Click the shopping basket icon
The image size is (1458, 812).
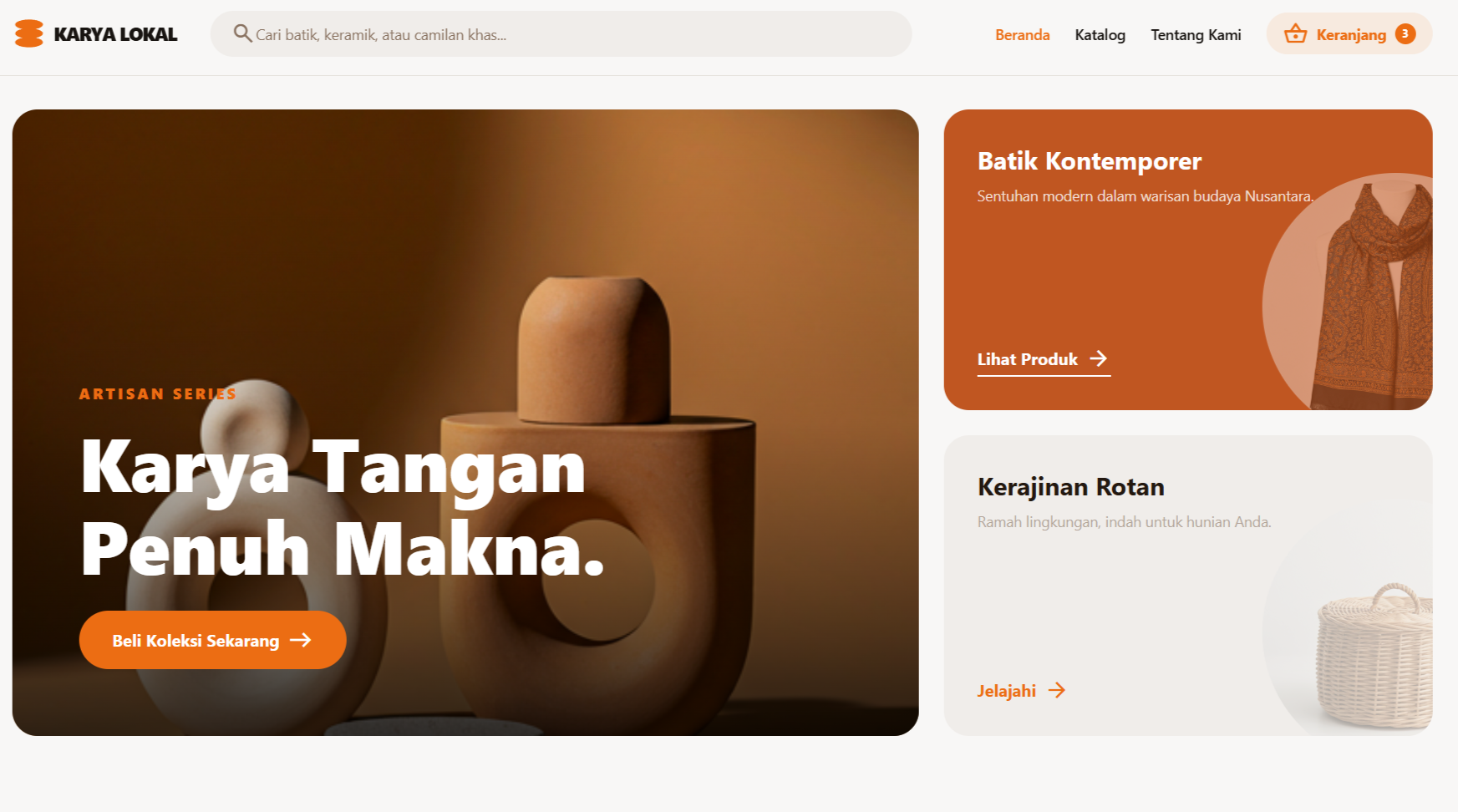click(1295, 33)
